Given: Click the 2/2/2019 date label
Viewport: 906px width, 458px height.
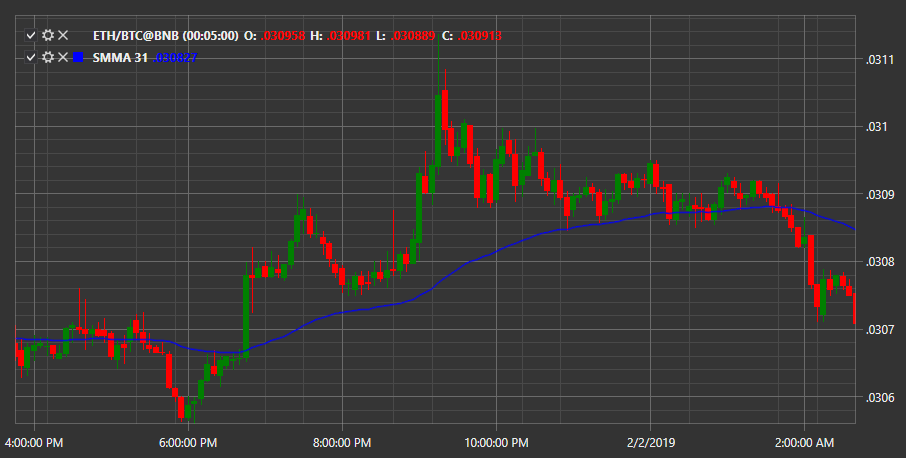Looking at the screenshot, I should pos(651,443).
